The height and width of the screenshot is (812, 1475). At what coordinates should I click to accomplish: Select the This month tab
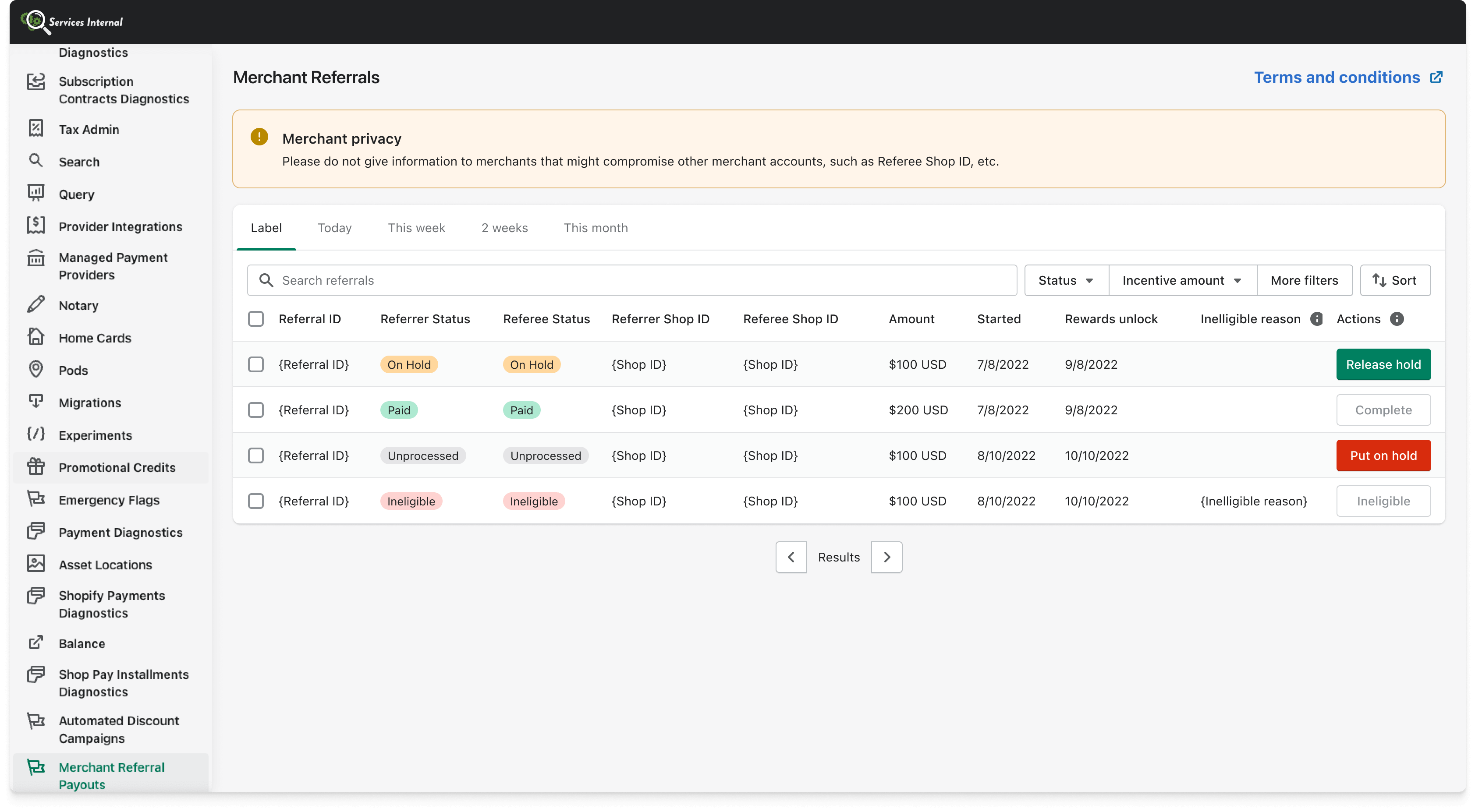click(596, 227)
